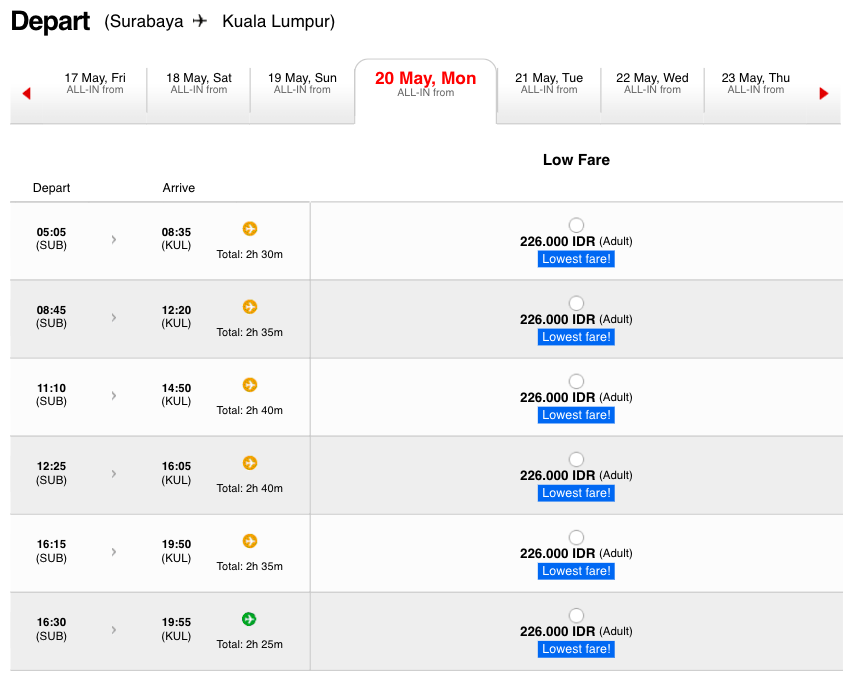Open the 21 May, Tue date tab
The width and height of the screenshot is (852, 679).
pos(549,83)
